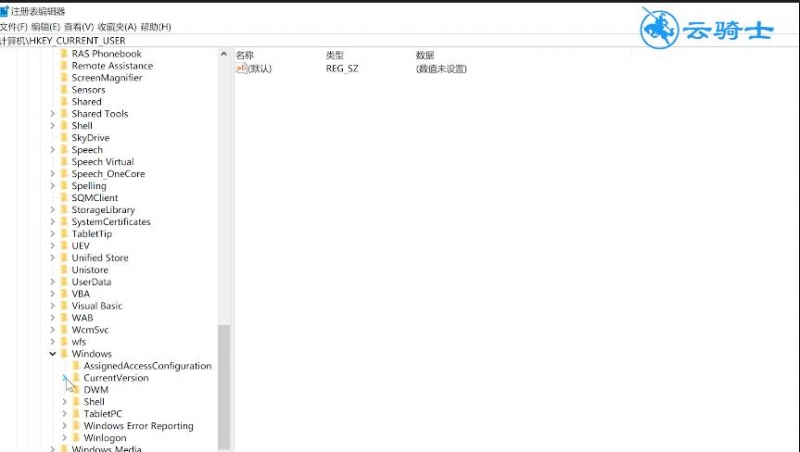Select the Winlogon key
800x452 pixels.
click(105, 438)
